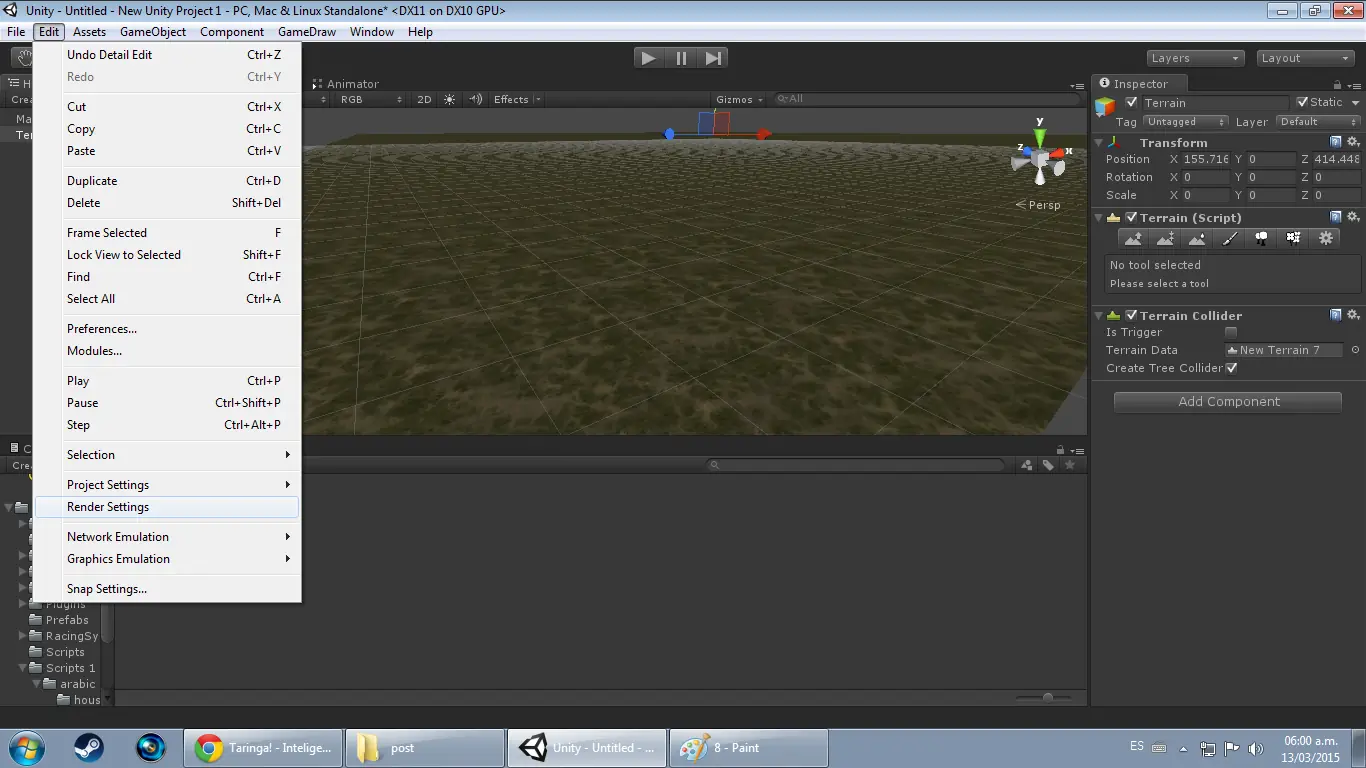Viewport: 1366px width, 768px height.
Task: Toggle scene audio speaker icon
Action: tap(475, 99)
